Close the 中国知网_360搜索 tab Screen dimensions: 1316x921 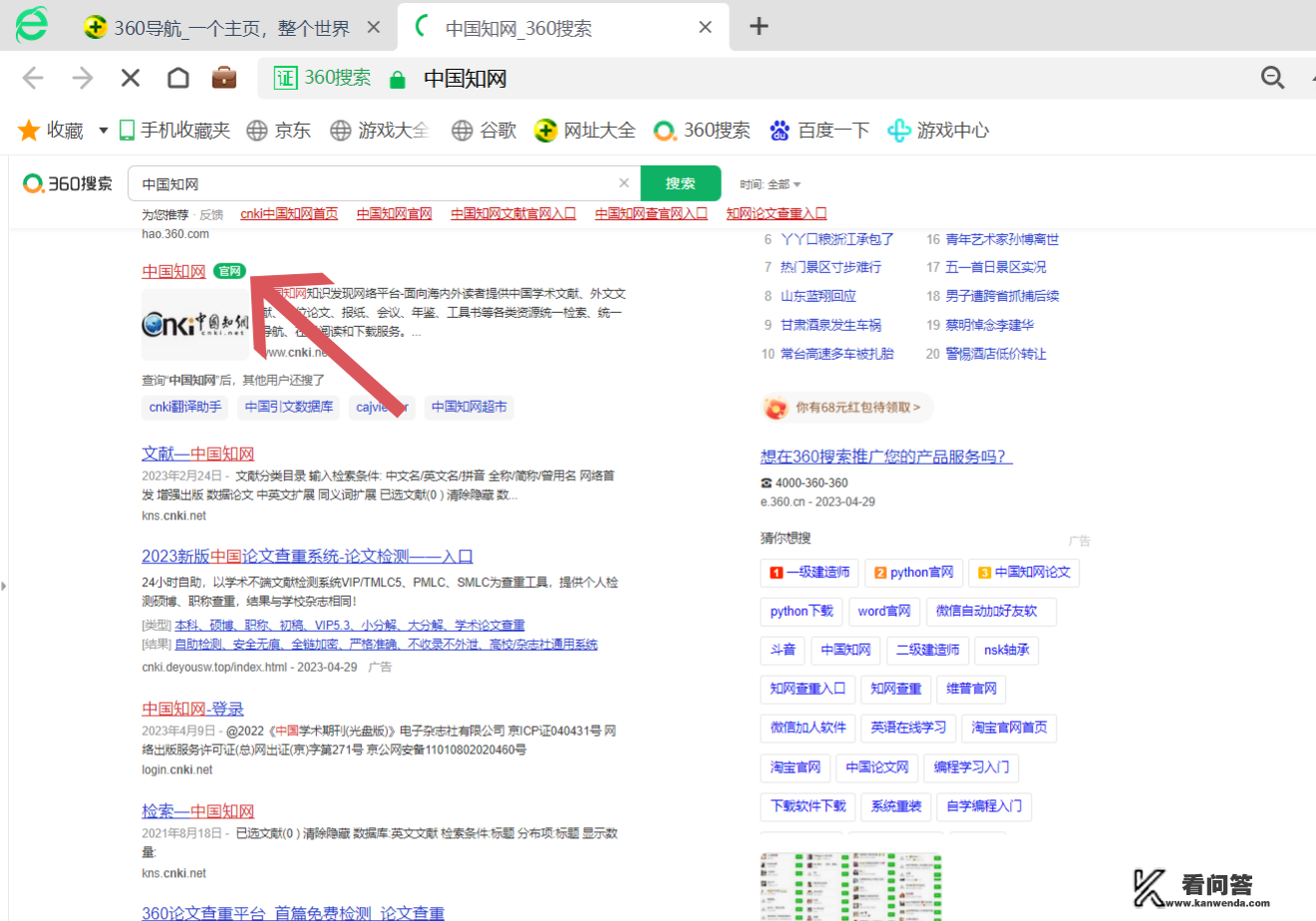click(705, 28)
